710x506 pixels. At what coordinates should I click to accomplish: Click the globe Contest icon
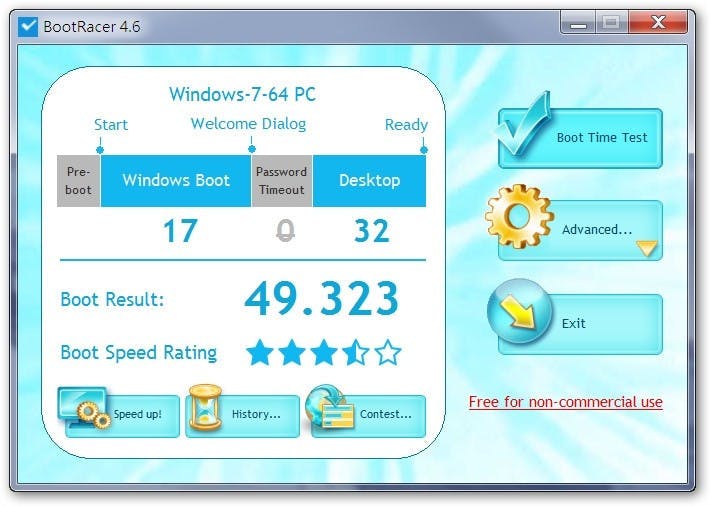[x=329, y=406]
